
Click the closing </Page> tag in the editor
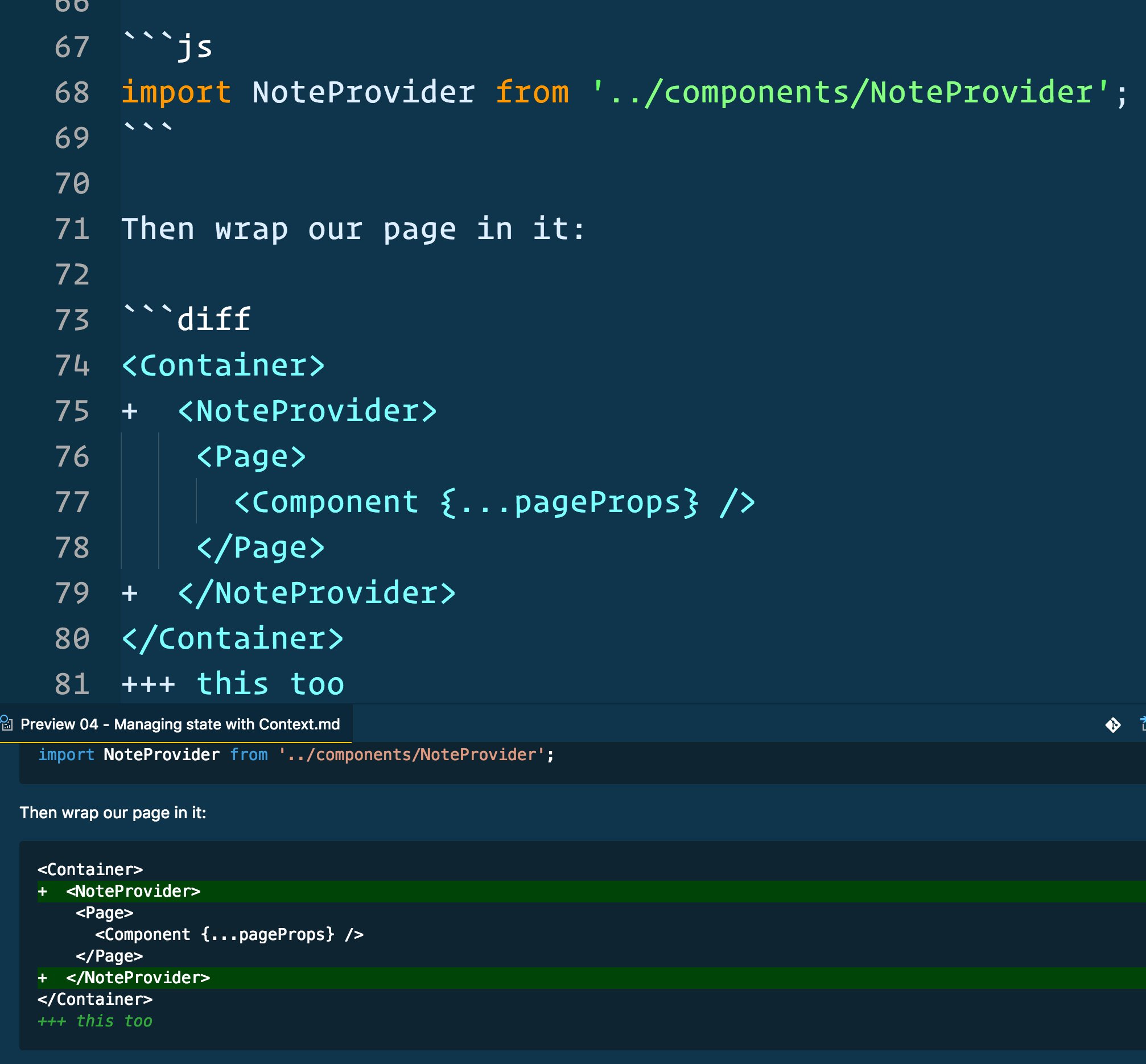pyautogui.click(x=261, y=547)
